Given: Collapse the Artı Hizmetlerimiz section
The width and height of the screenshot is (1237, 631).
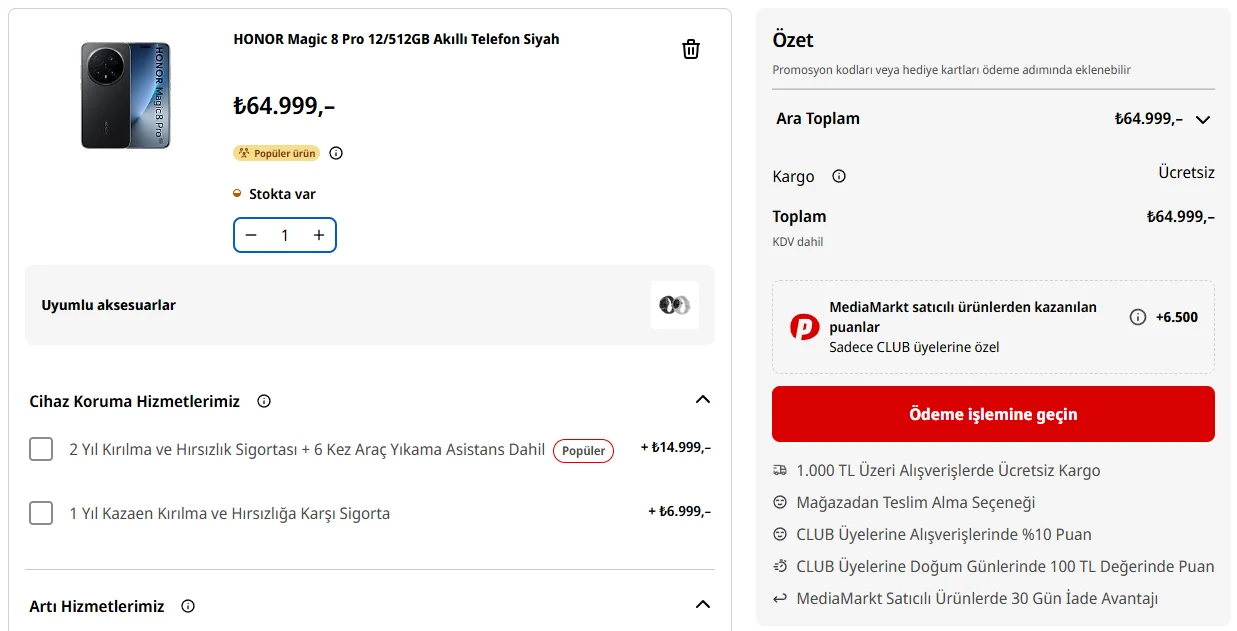Looking at the screenshot, I should (703, 605).
